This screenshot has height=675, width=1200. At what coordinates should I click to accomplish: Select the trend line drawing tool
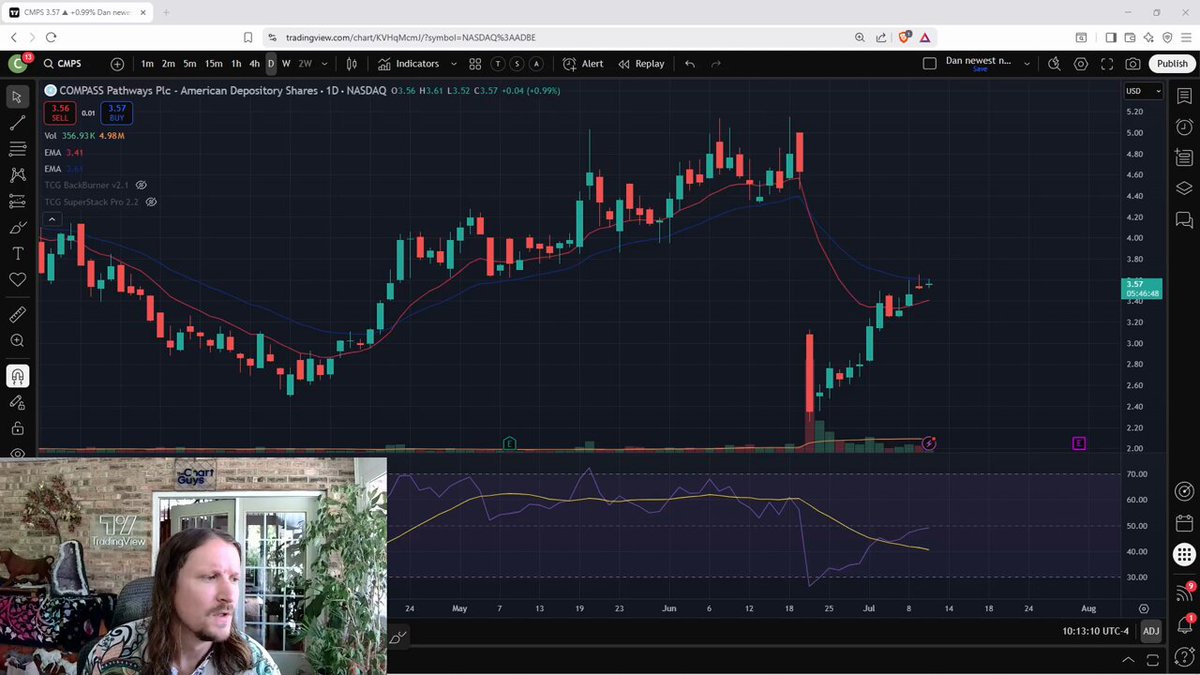(x=17, y=123)
